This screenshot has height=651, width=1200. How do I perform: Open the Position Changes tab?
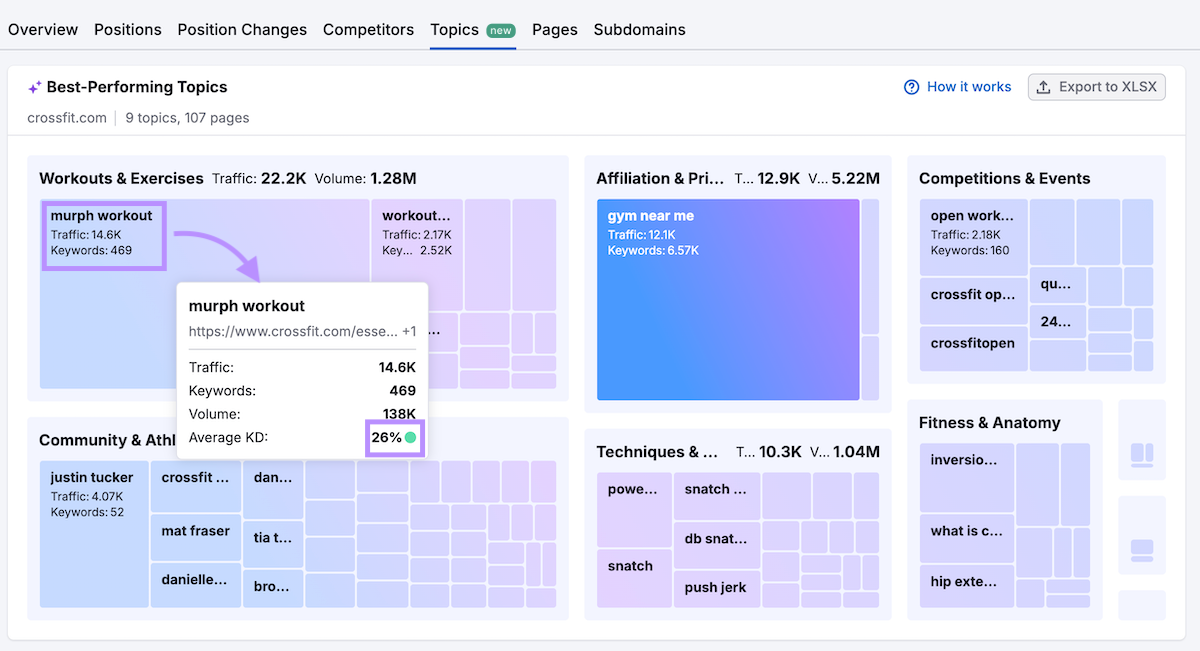242,30
